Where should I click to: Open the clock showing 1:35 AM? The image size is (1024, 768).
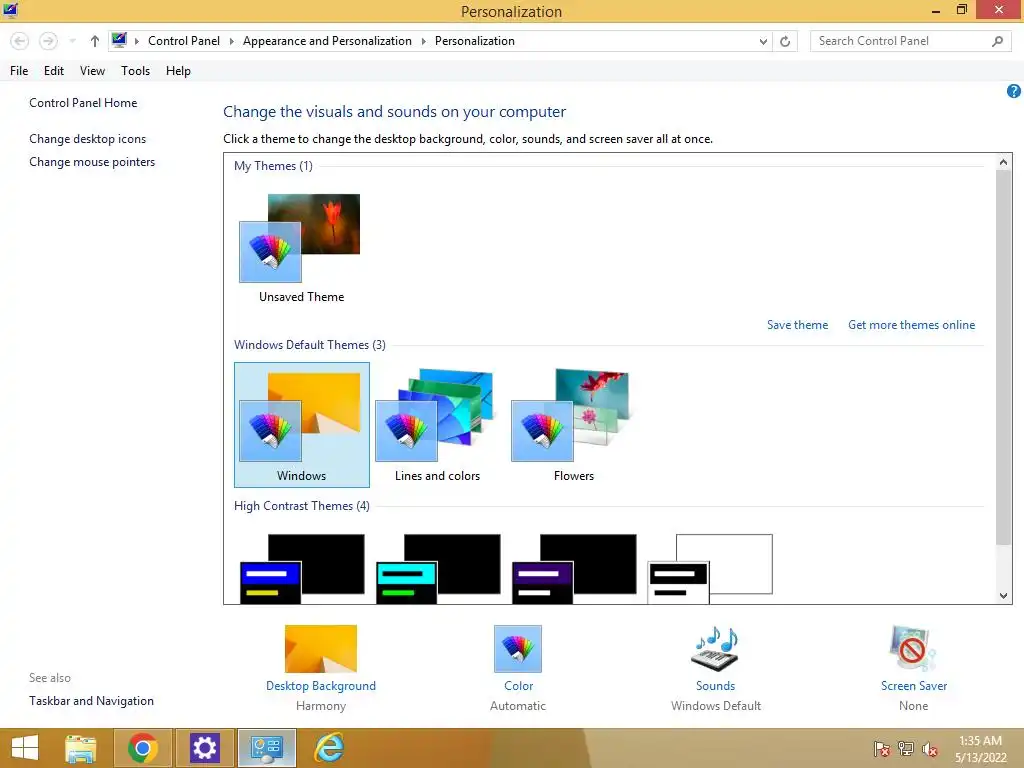[980, 749]
